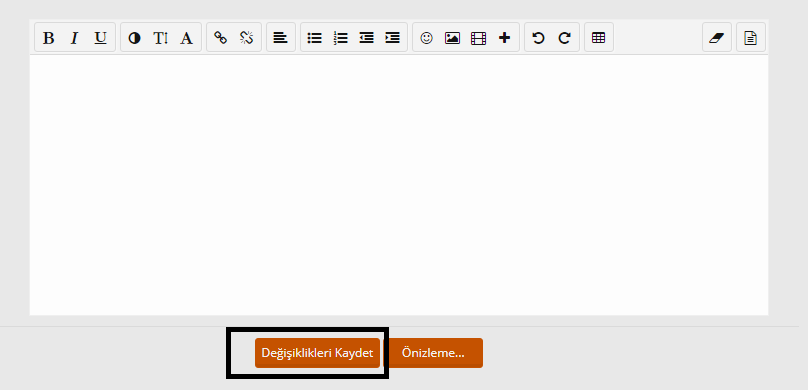Insert a numbered list

341,38
